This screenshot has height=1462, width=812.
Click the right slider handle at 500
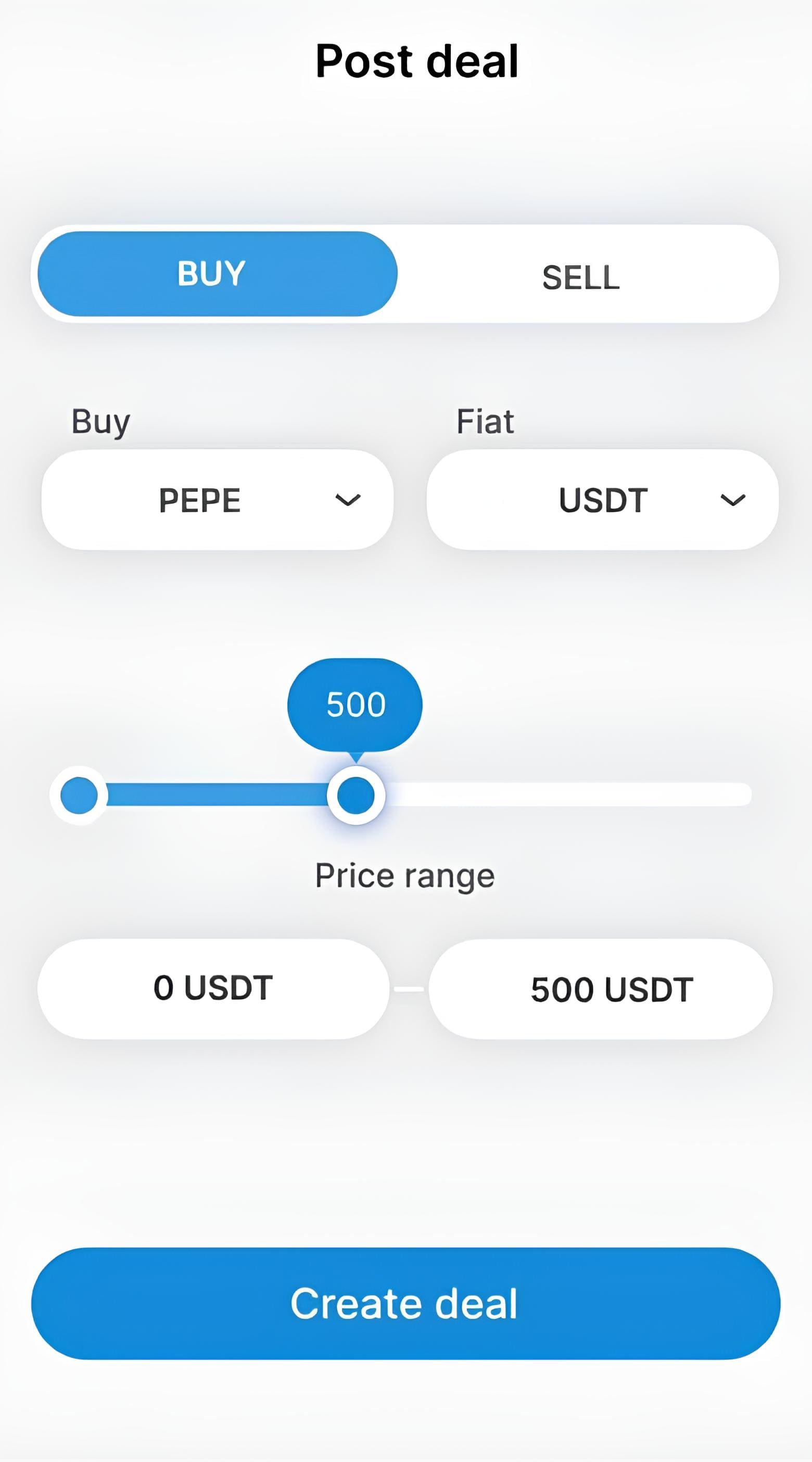pos(356,795)
